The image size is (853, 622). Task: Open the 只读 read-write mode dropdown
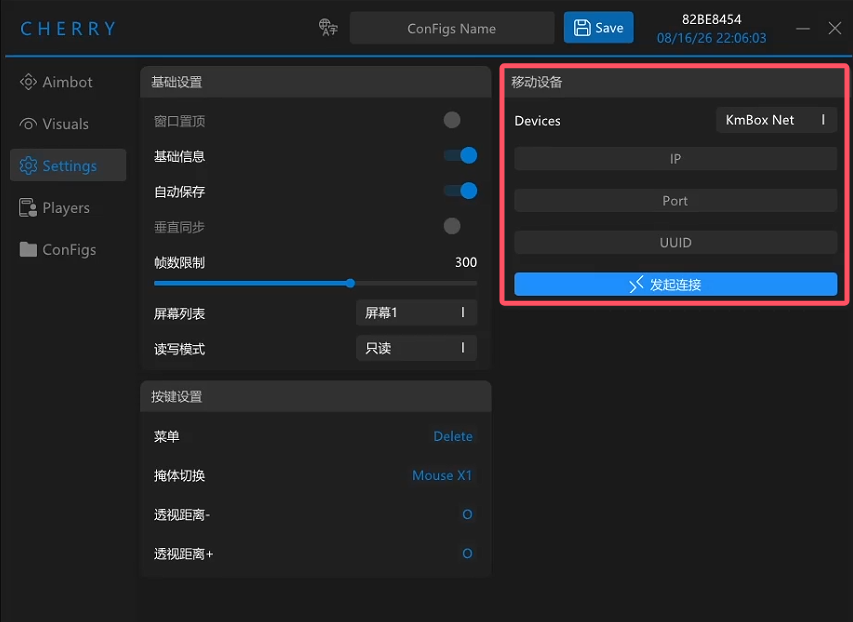pos(417,348)
